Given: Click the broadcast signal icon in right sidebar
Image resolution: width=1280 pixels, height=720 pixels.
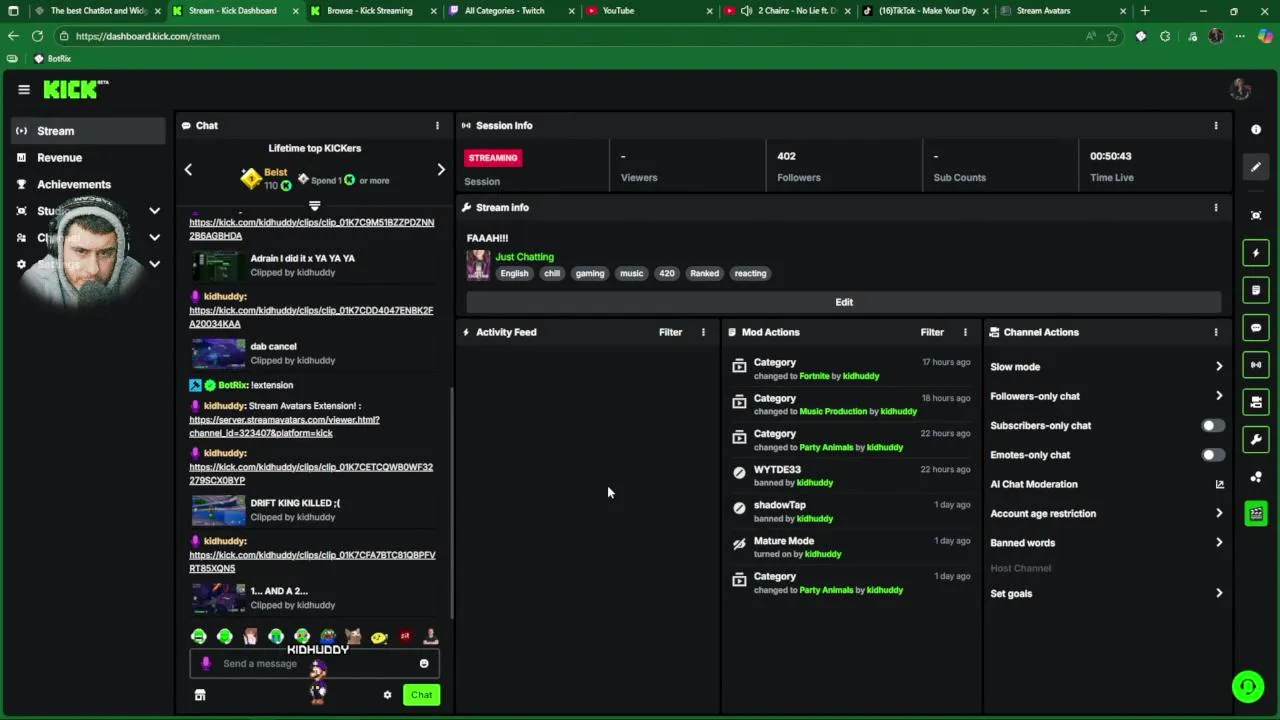Looking at the screenshot, I should point(1256,365).
